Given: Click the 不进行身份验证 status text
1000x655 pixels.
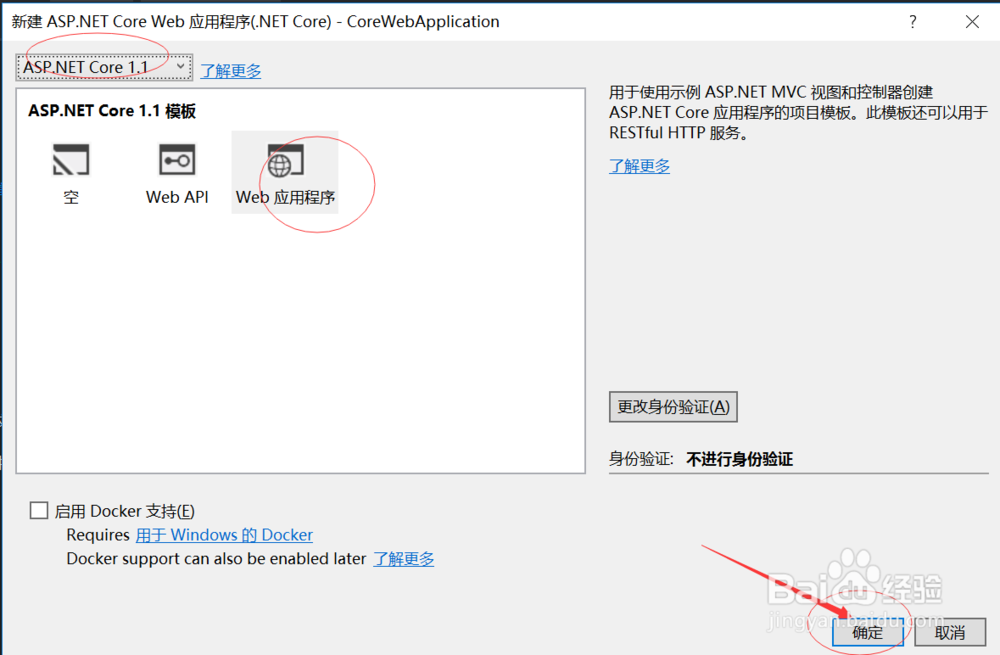Looking at the screenshot, I should pos(739,459).
